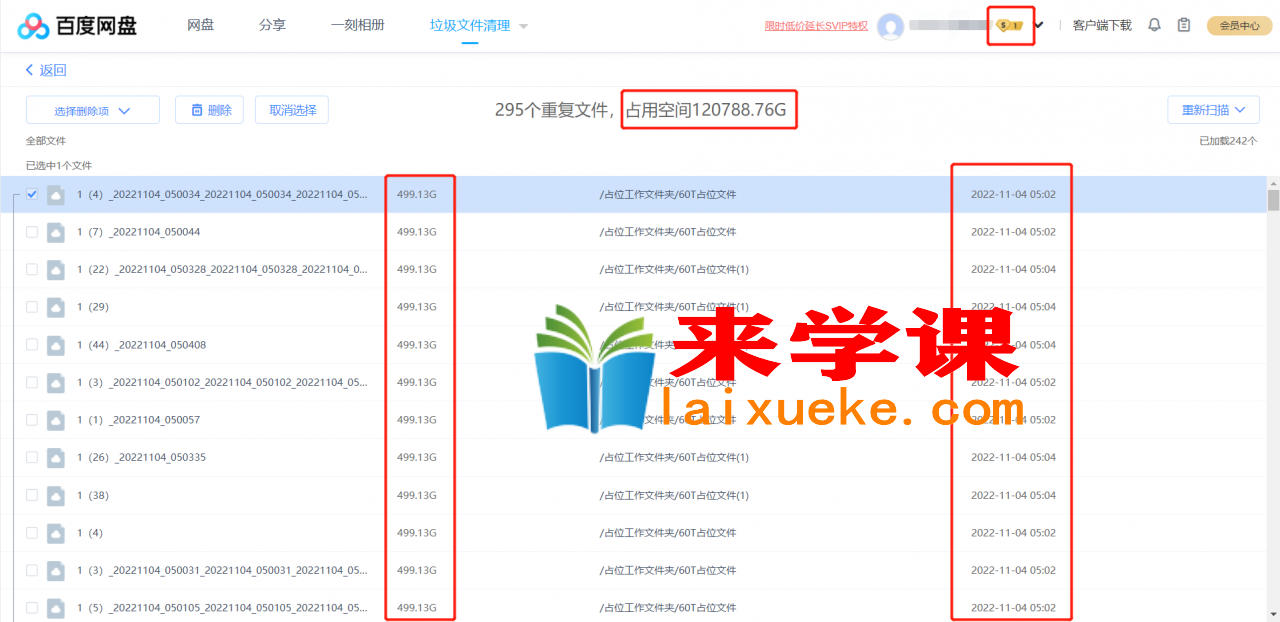
Task: Switch to the 网盘 tab
Action: pos(200,25)
